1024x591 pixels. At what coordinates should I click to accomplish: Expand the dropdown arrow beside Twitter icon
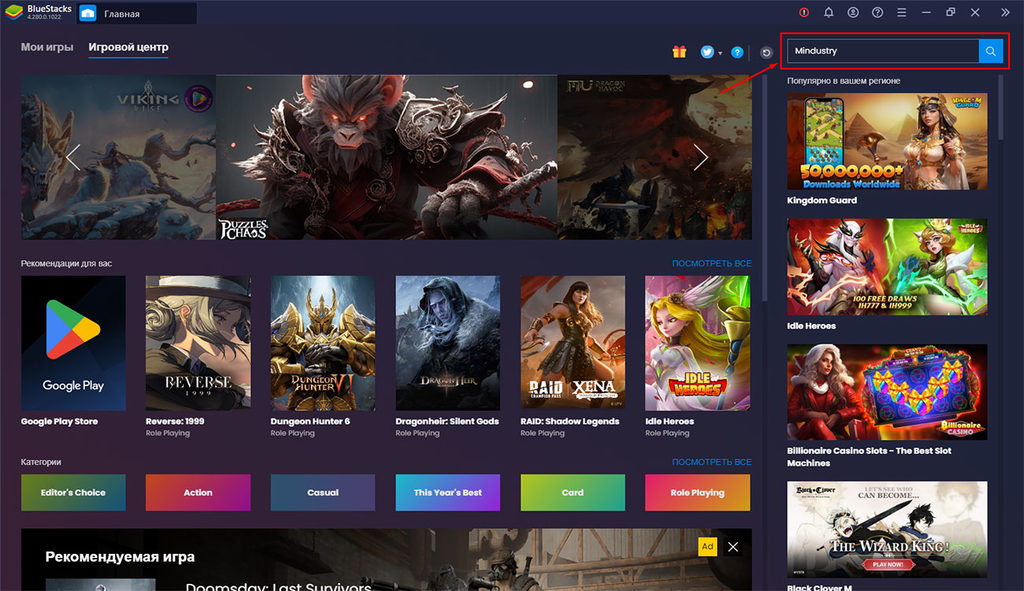(720, 54)
